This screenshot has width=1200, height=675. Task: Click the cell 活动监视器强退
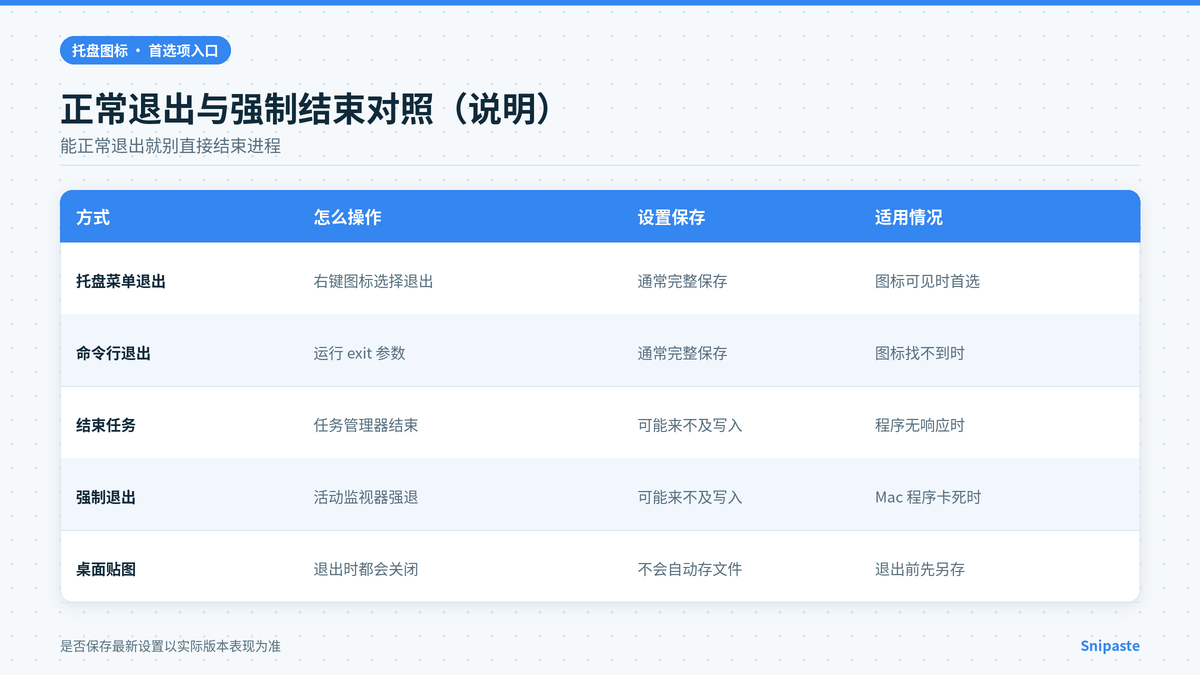point(366,497)
